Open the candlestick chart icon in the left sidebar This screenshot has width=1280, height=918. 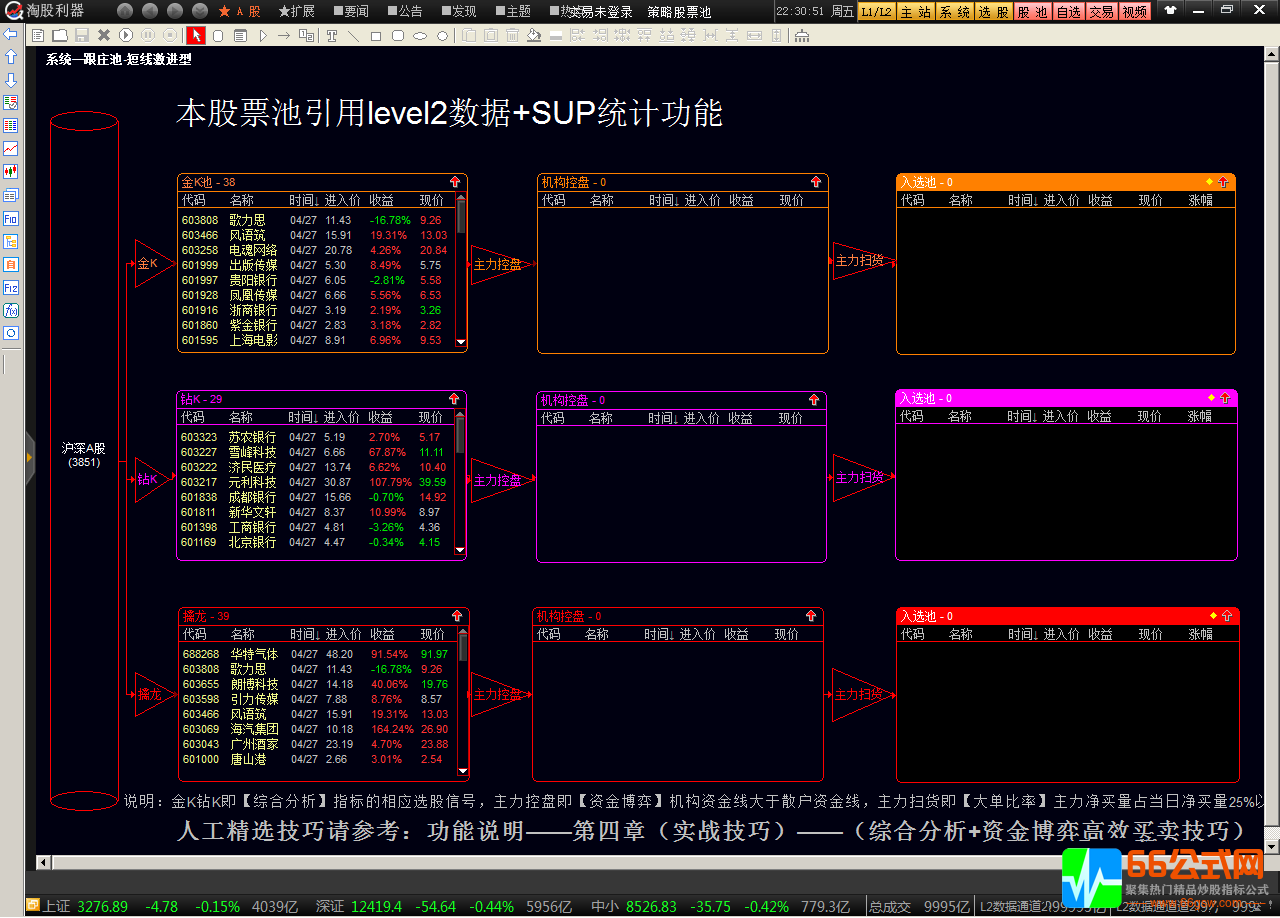pyautogui.click(x=11, y=171)
